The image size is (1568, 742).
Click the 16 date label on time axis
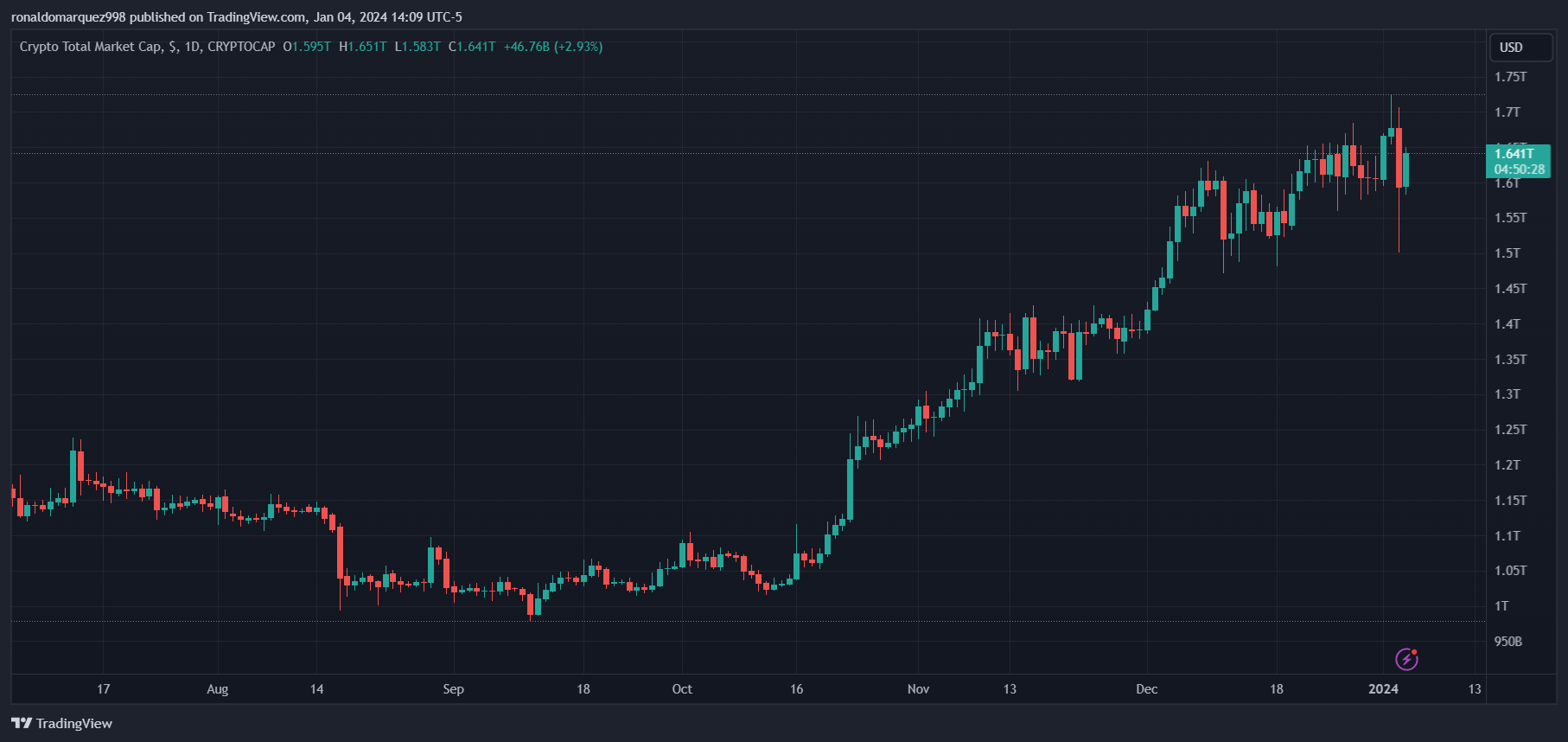pyautogui.click(x=796, y=689)
